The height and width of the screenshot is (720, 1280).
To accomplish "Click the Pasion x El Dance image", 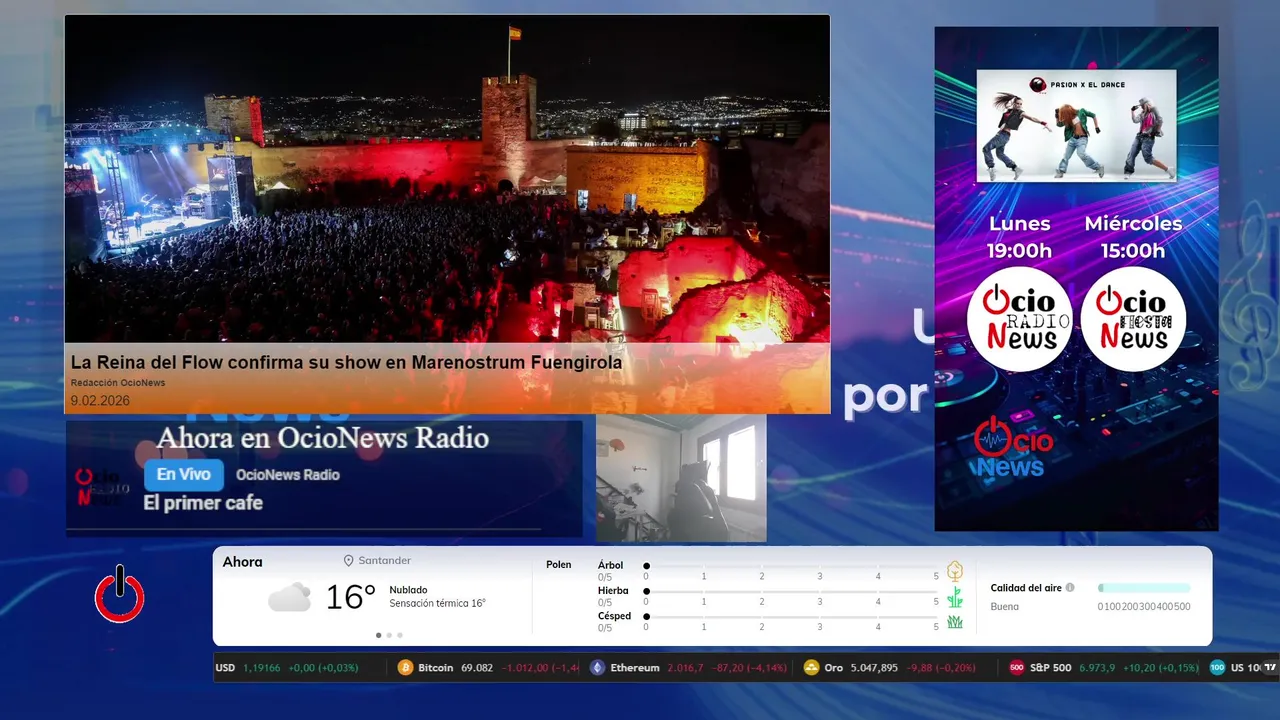I will tap(1076, 125).
